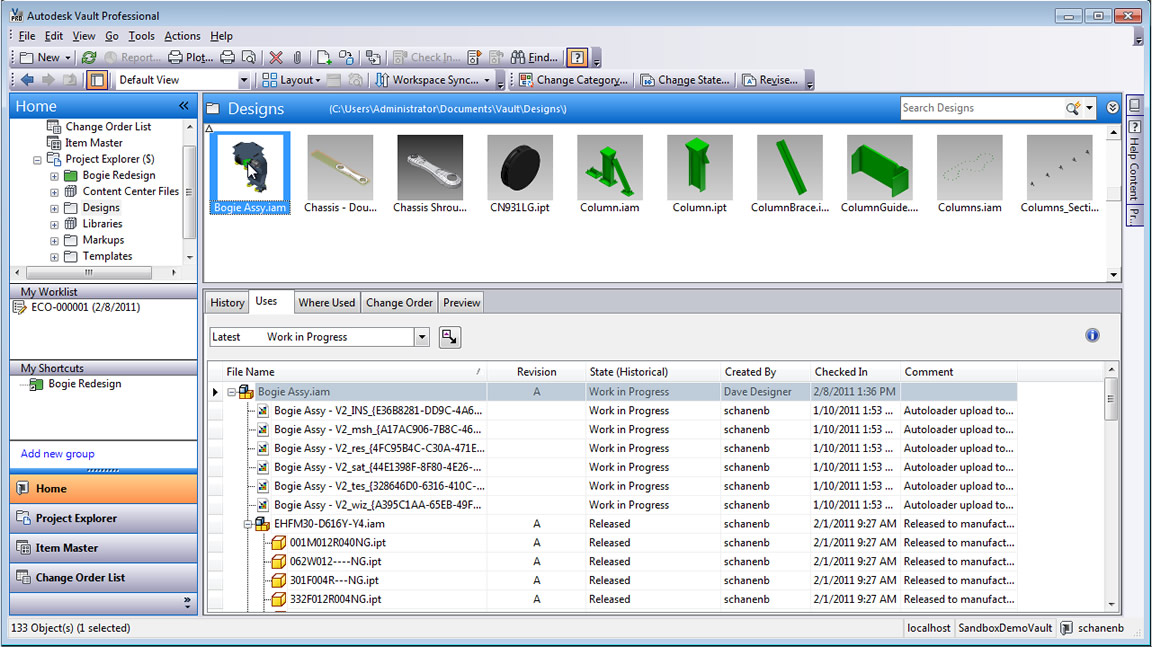The width and height of the screenshot is (1152, 647).
Task: Select the Chassis Shroud thumbnail
Action: pos(430,174)
